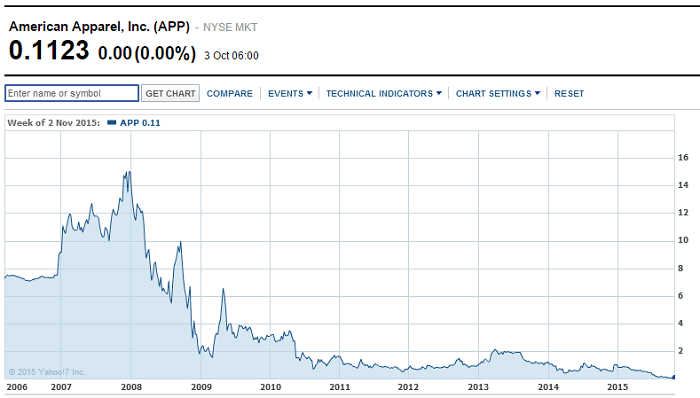Click the GET CHART button

pos(171,93)
